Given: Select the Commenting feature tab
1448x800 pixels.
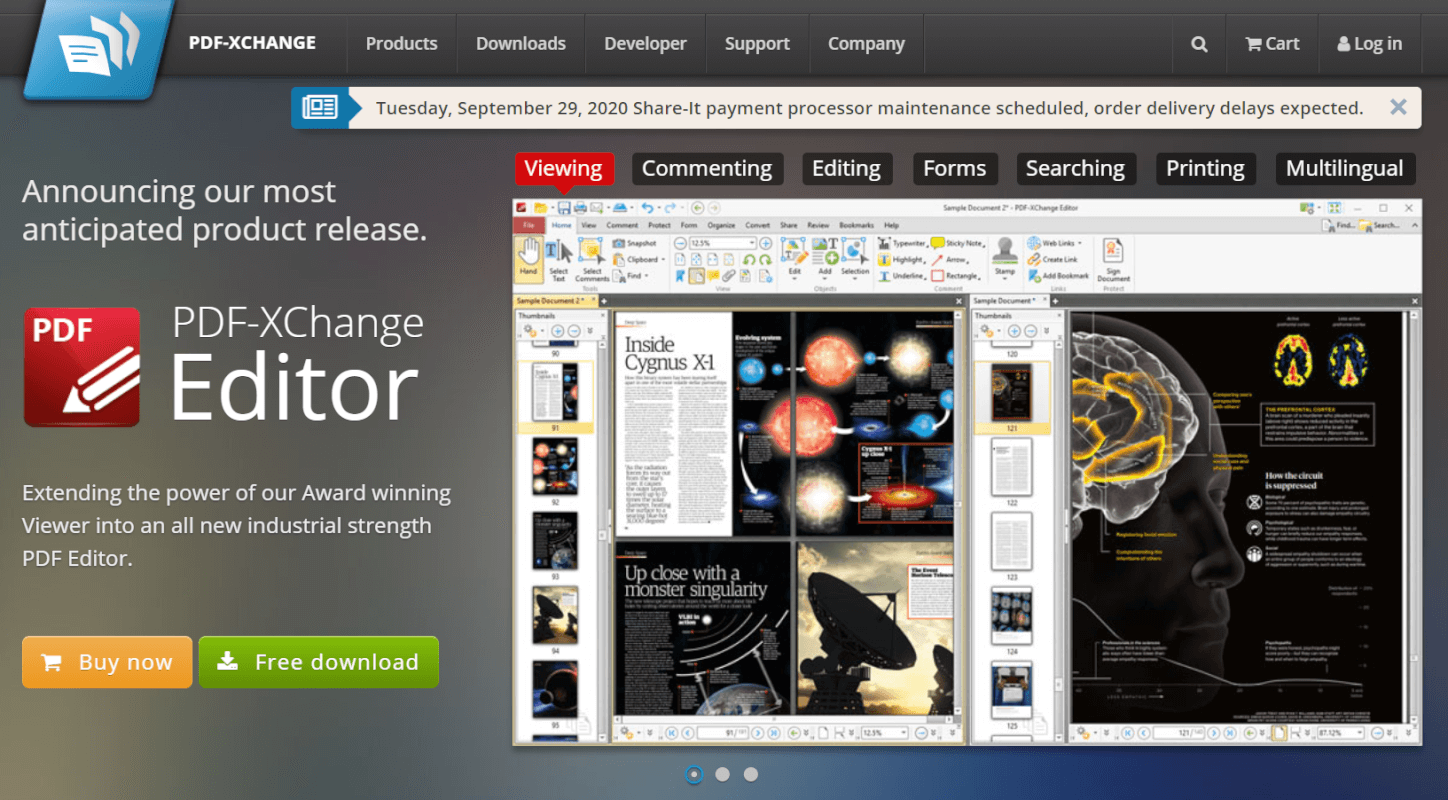Looking at the screenshot, I should coord(707,168).
